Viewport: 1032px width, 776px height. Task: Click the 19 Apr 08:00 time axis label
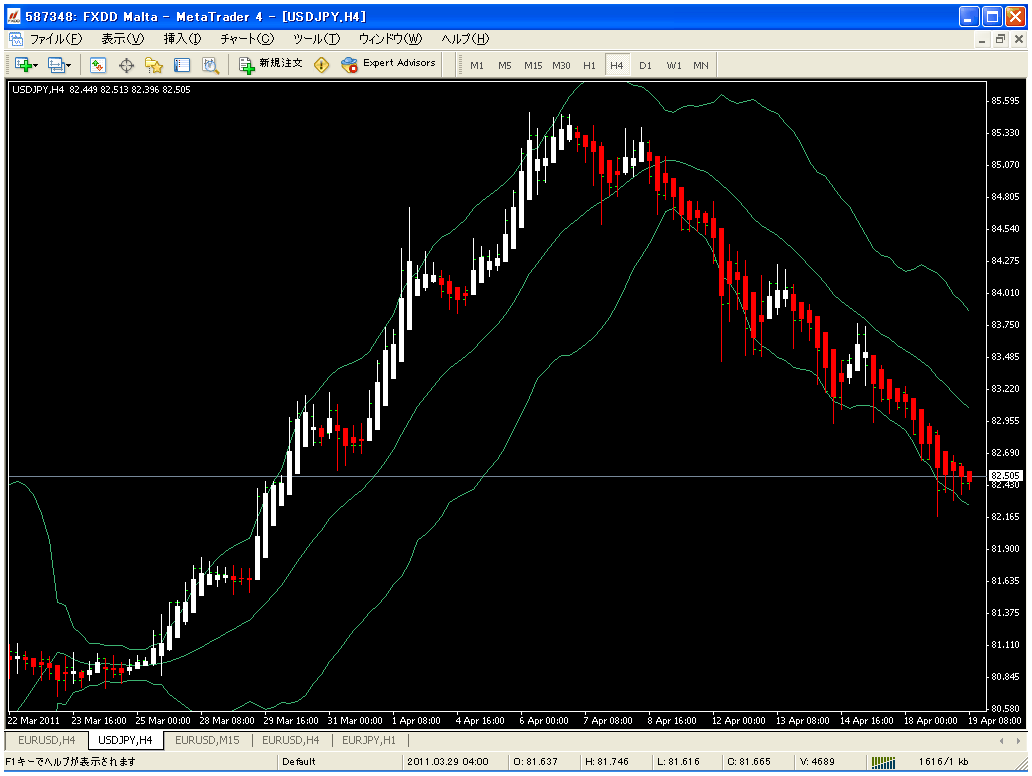[x=994, y=721]
